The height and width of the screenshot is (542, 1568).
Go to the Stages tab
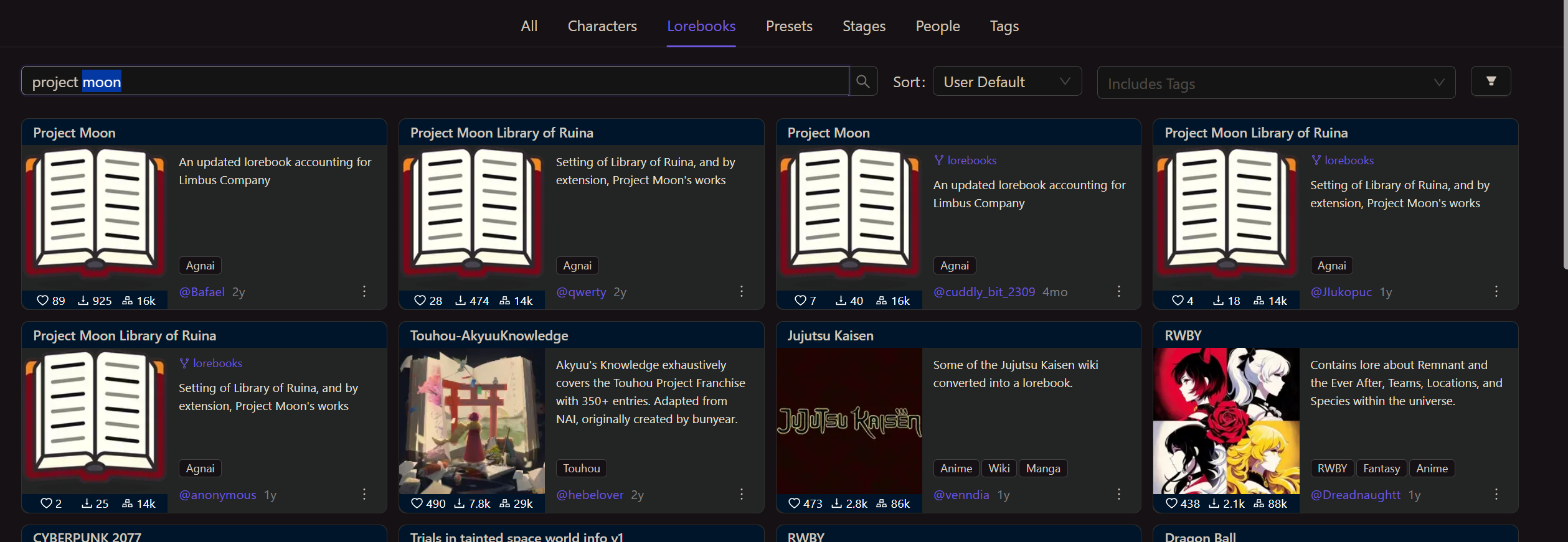pyautogui.click(x=864, y=26)
